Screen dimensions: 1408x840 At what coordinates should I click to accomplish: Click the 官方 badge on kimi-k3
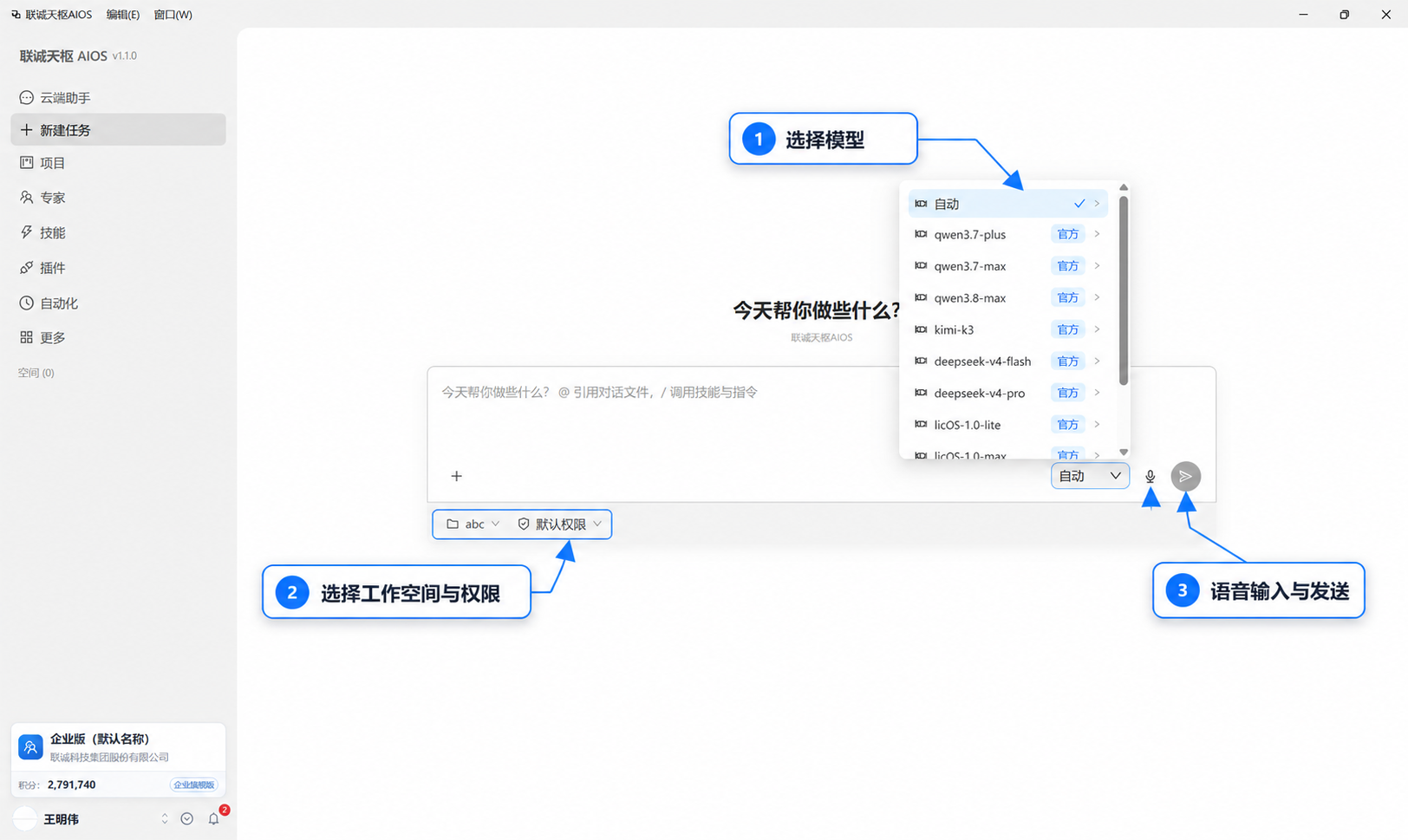pyautogui.click(x=1068, y=329)
